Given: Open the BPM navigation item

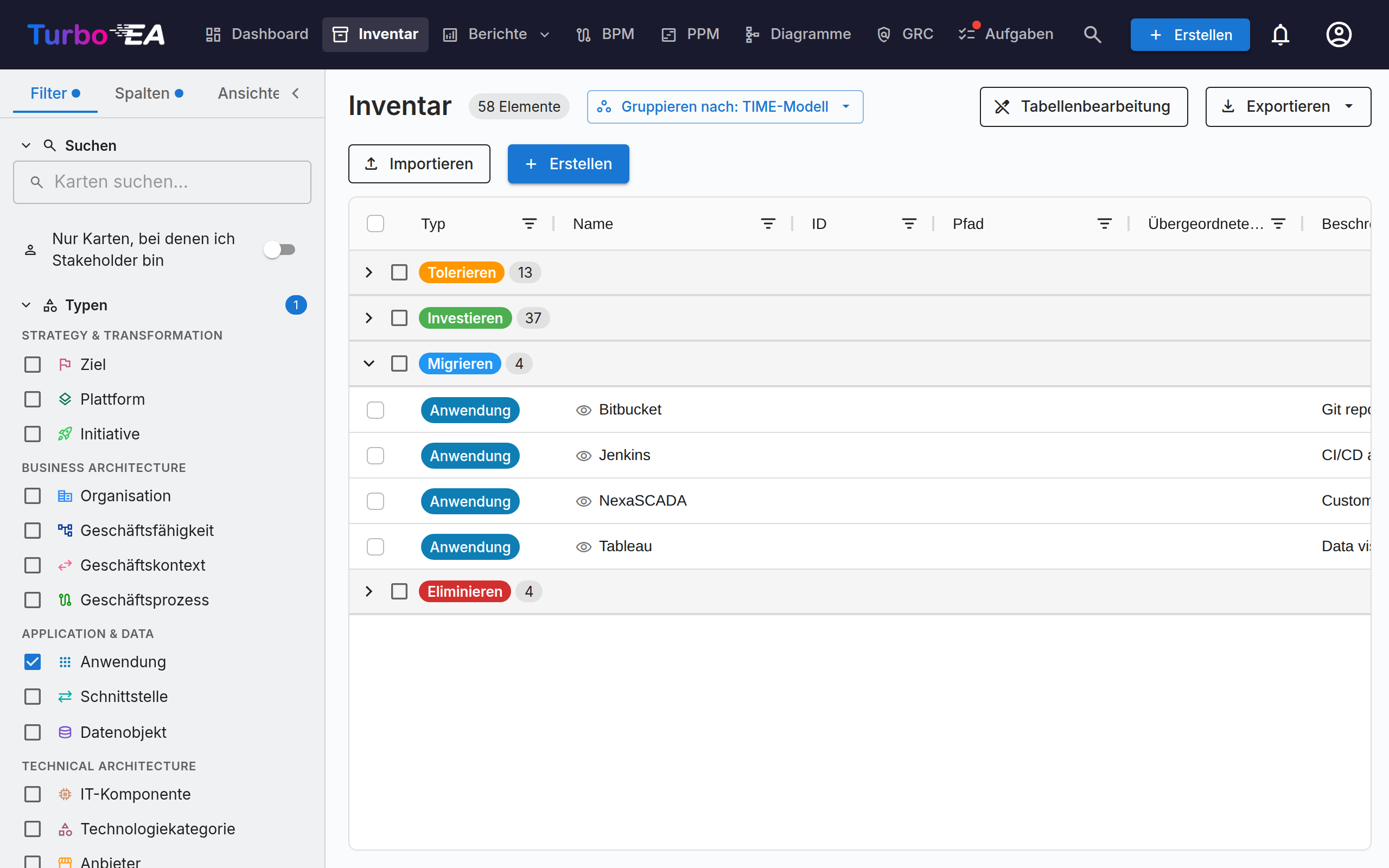Looking at the screenshot, I should 606,34.
